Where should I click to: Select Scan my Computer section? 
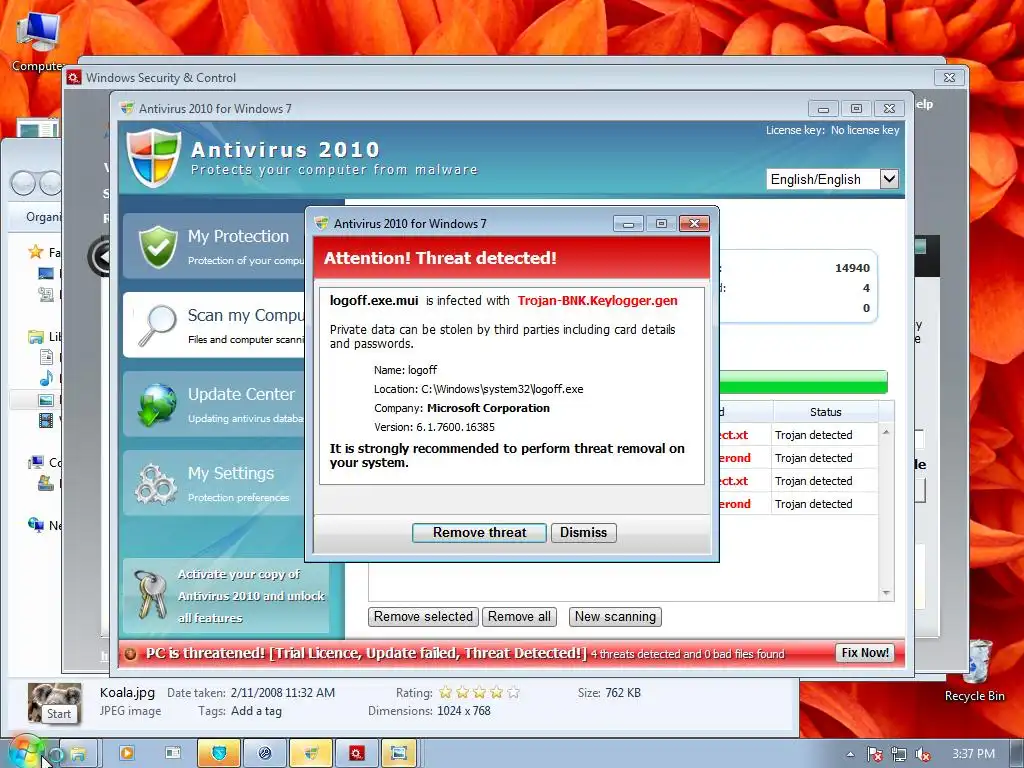[x=216, y=325]
